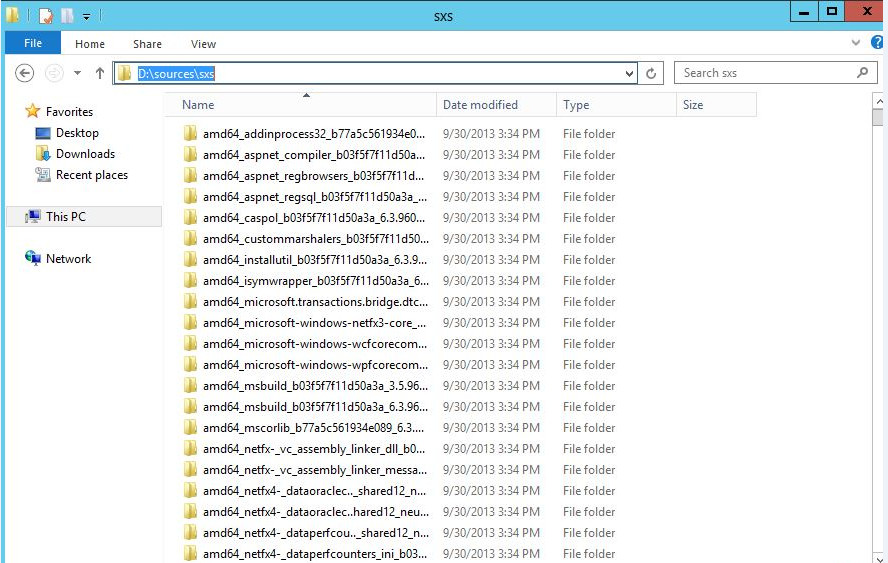Click the Forward navigation arrow
This screenshot has width=888, height=563.
[54, 73]
